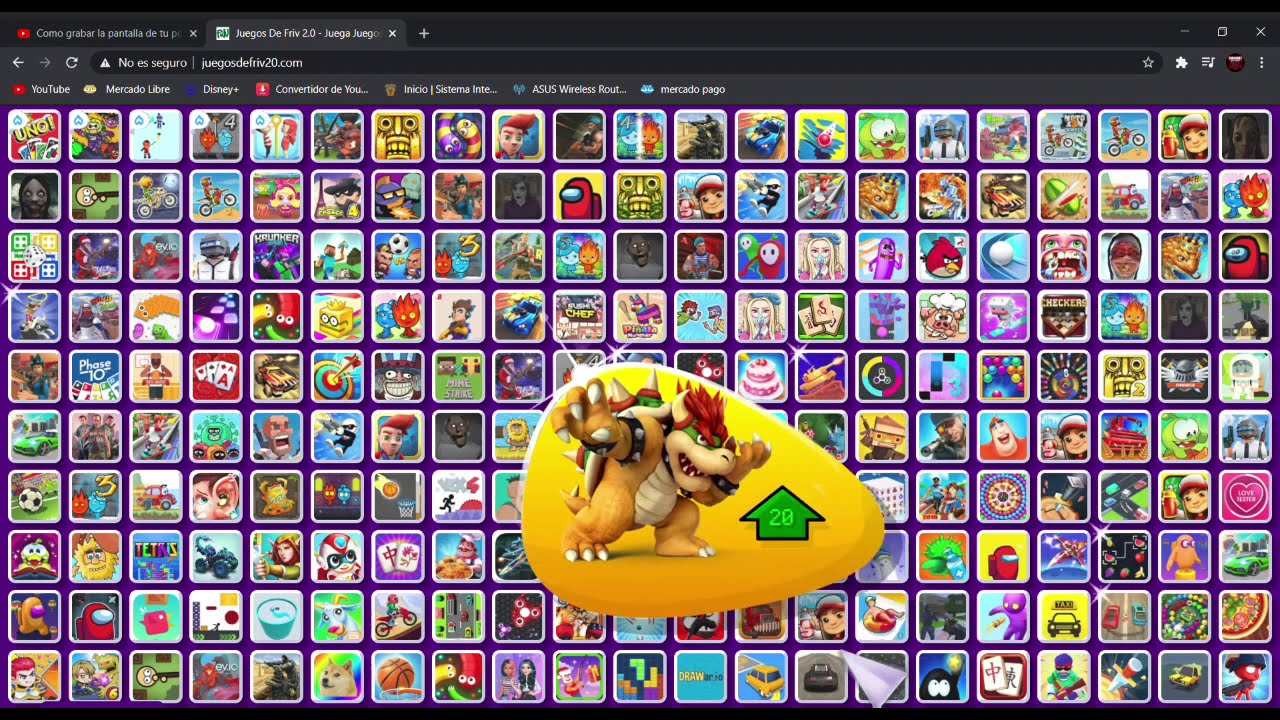Go forward in browser history
The image size is (1280, 720).
pos(45,62)
